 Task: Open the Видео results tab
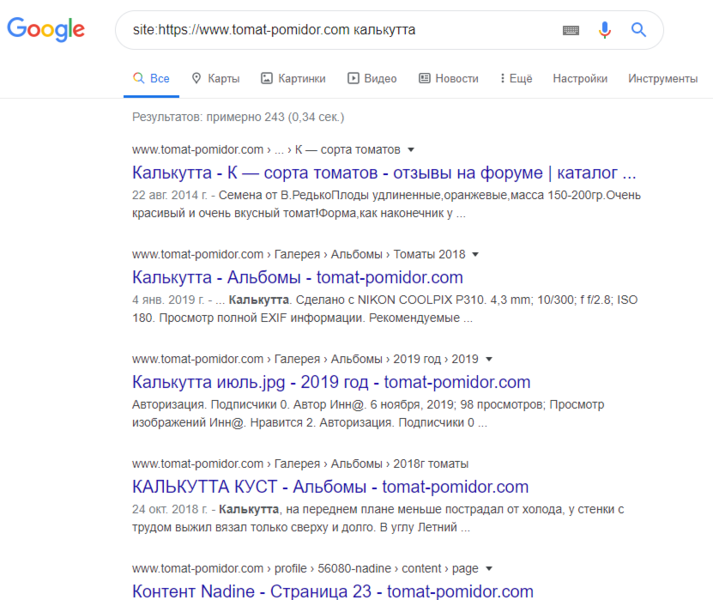click(x=372, y=78)
